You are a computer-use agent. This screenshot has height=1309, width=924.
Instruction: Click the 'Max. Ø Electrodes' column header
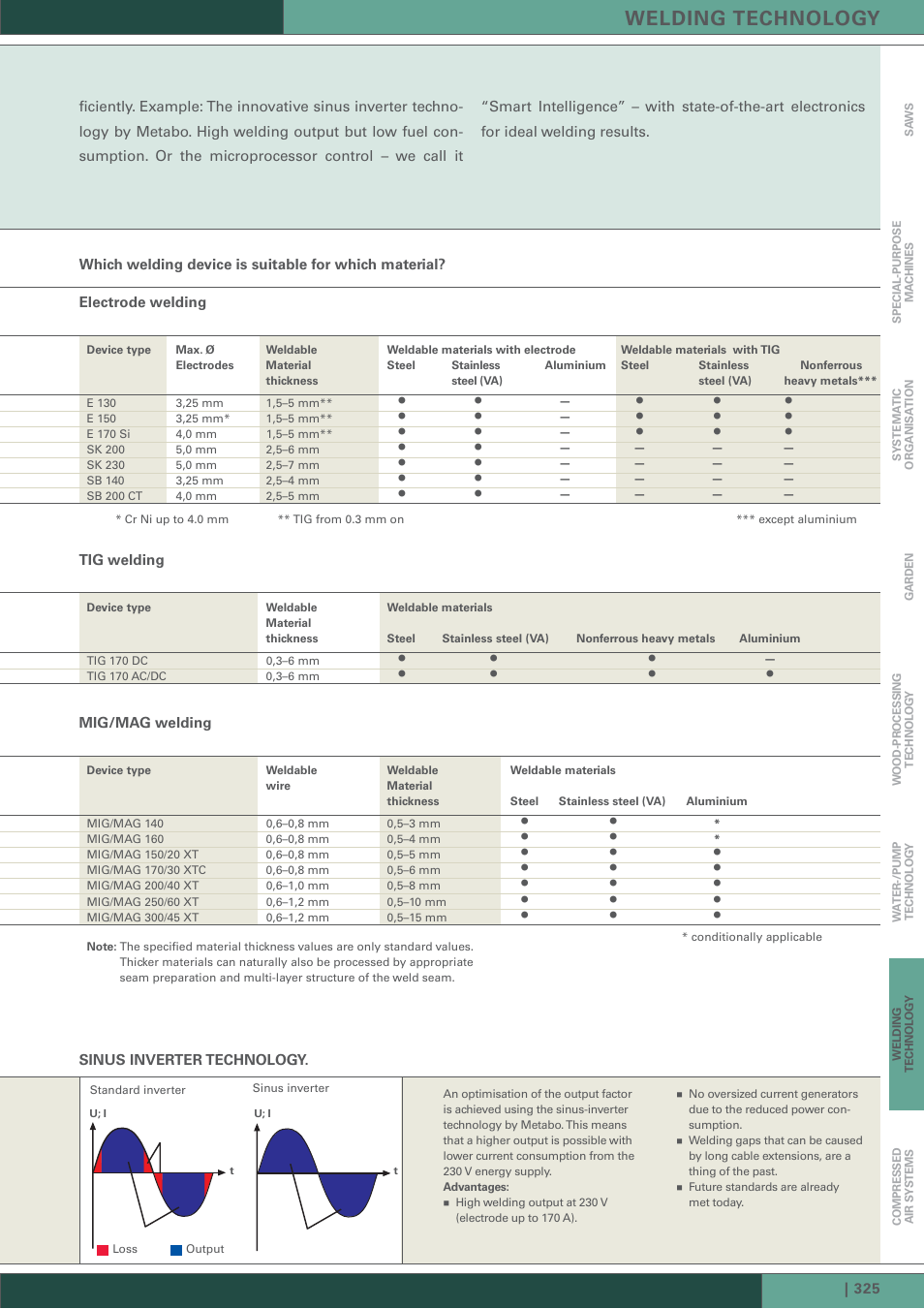click(204, 358)
